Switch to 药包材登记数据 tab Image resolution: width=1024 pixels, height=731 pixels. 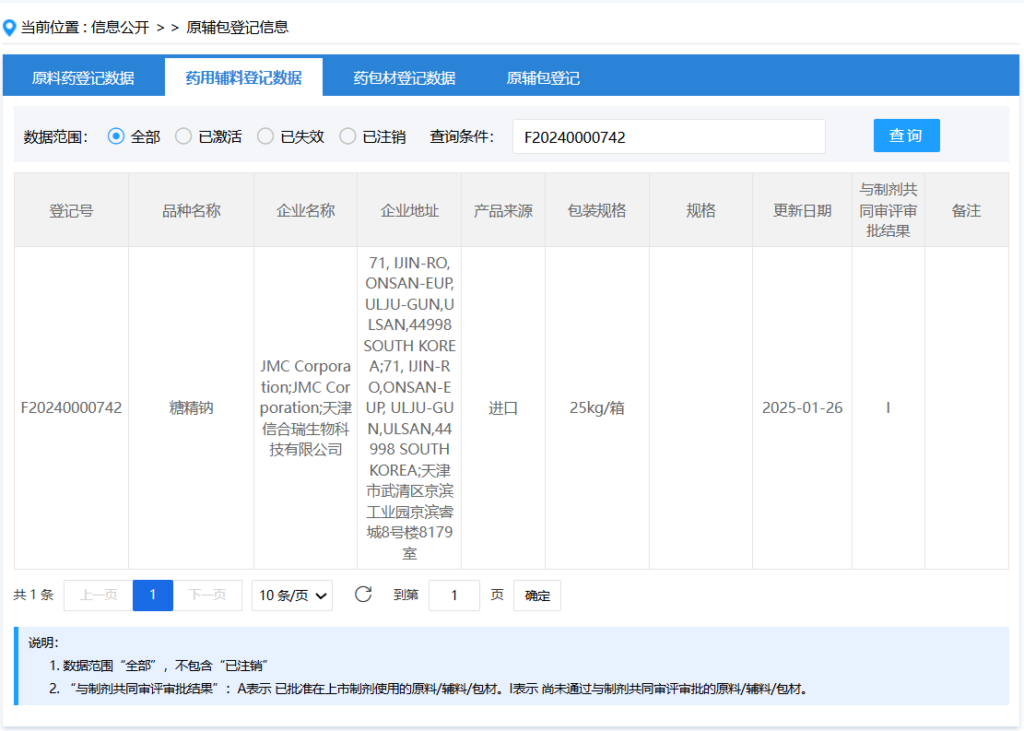[x=404, y=78]
